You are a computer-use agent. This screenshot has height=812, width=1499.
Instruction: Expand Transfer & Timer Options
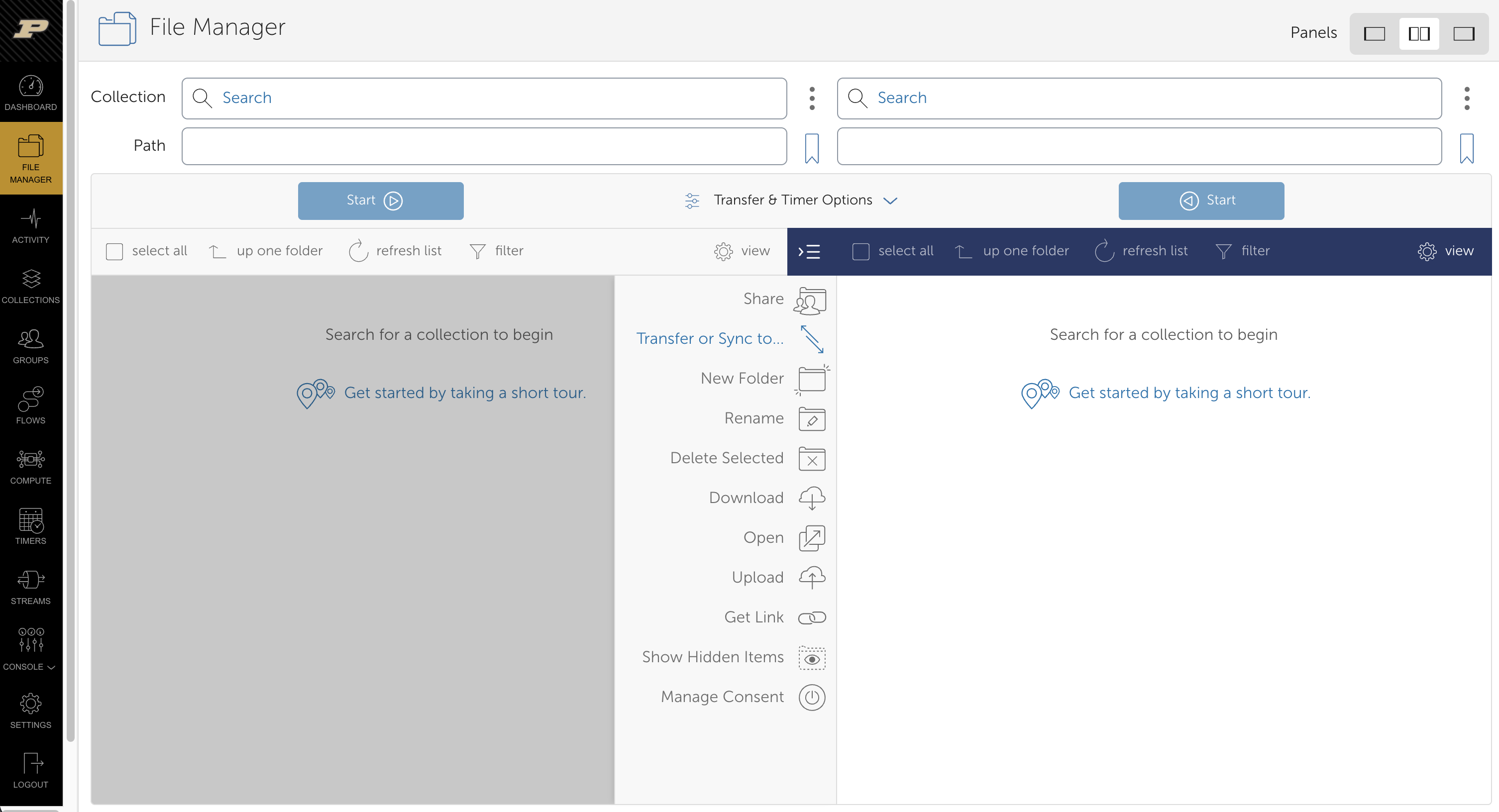[x=791, y=200]
